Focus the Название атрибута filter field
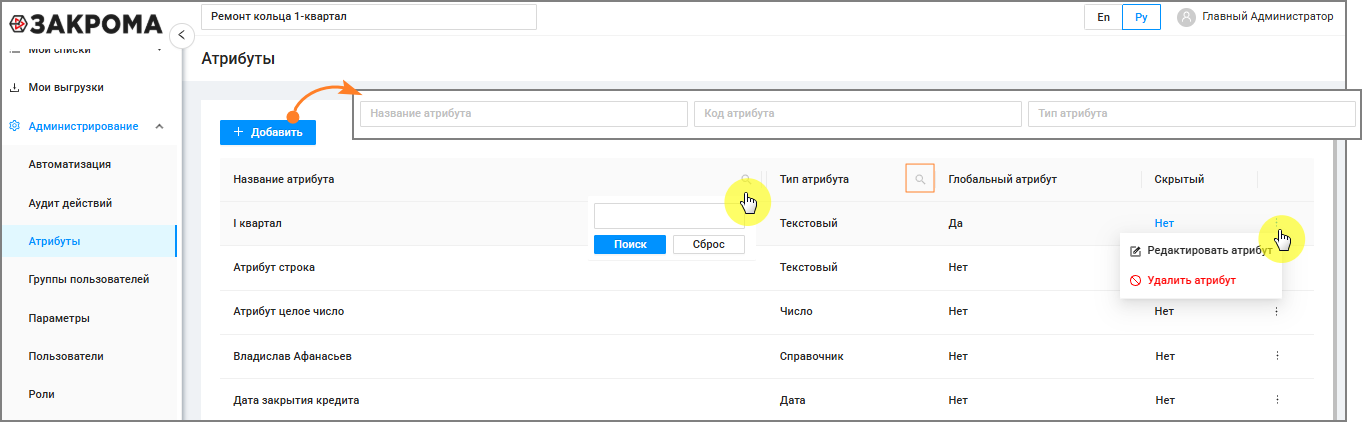This screenshot has width=1365, height=422. (524, 113)
